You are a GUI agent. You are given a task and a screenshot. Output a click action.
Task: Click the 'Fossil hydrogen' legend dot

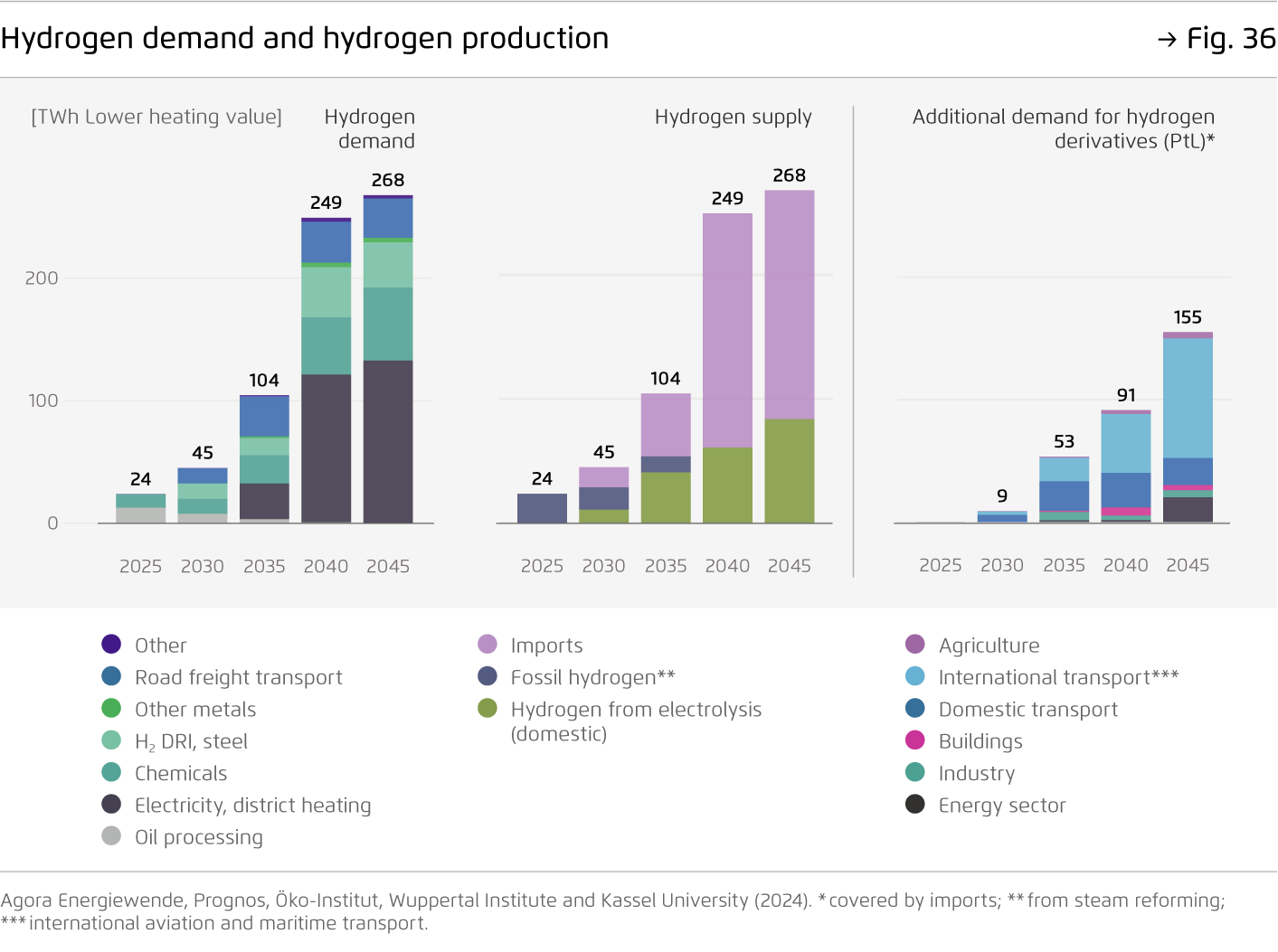(x=488, y=676)
